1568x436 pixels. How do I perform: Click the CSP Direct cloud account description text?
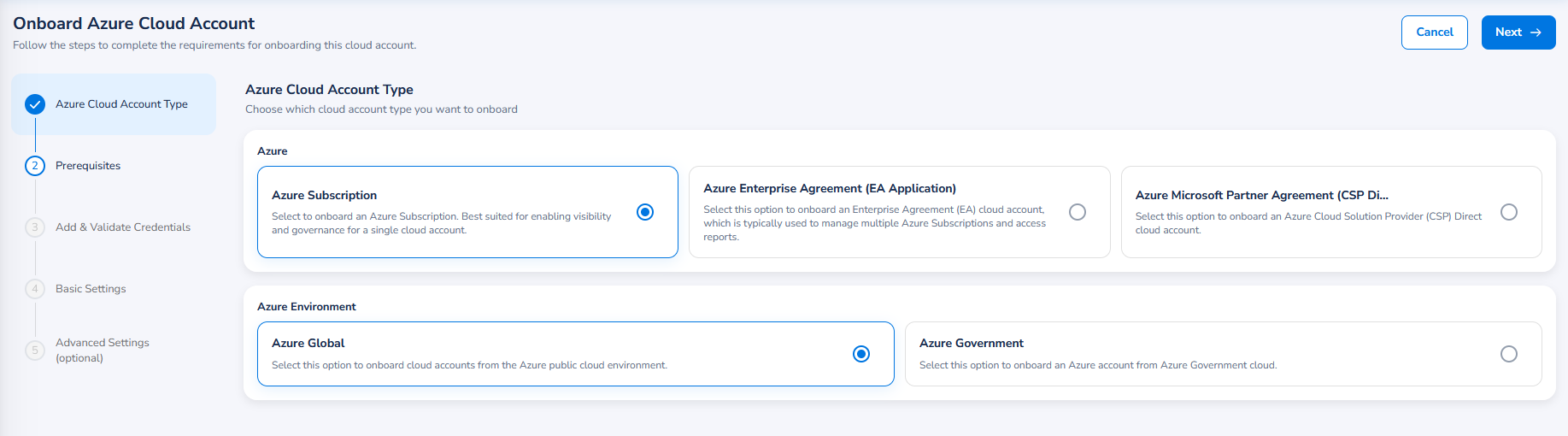pyautogui.click(x=1309, y=223)
